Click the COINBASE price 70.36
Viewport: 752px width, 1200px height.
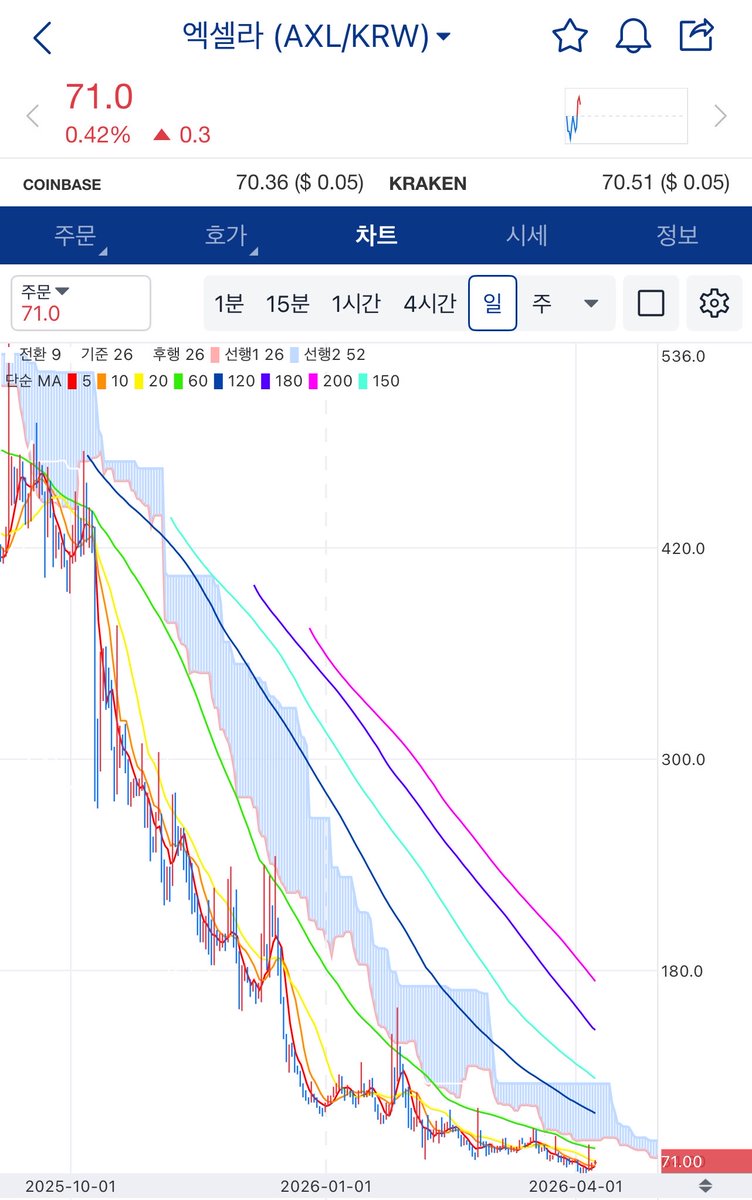pos(300,183)
